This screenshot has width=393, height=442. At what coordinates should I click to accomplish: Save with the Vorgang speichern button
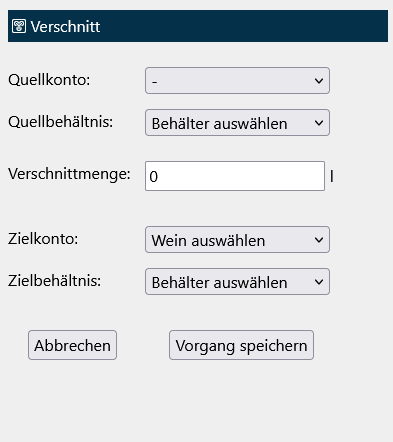(241, 345)
